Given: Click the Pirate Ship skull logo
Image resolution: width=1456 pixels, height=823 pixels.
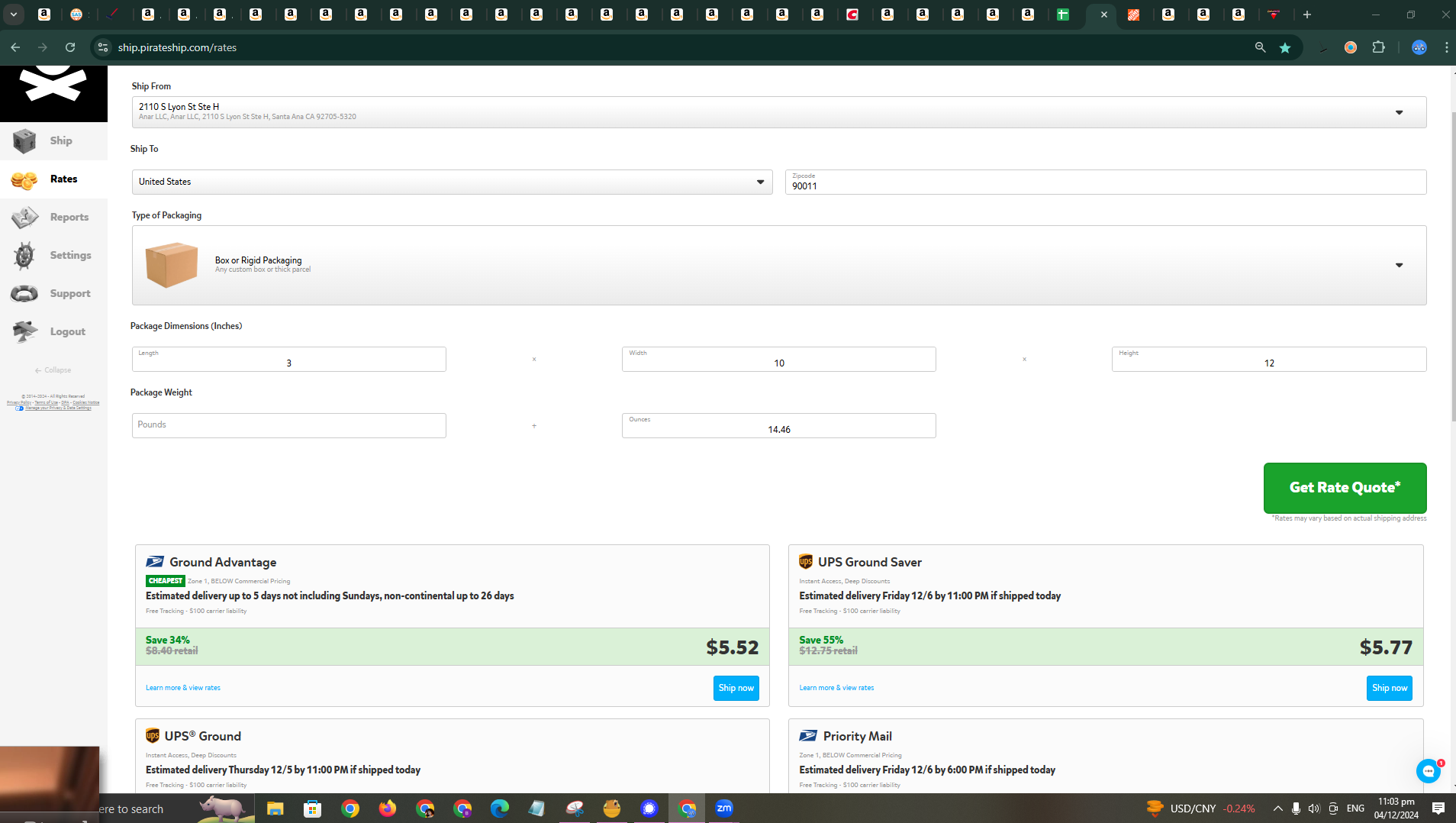Looking at the screenshot, I should click(53, 84).
